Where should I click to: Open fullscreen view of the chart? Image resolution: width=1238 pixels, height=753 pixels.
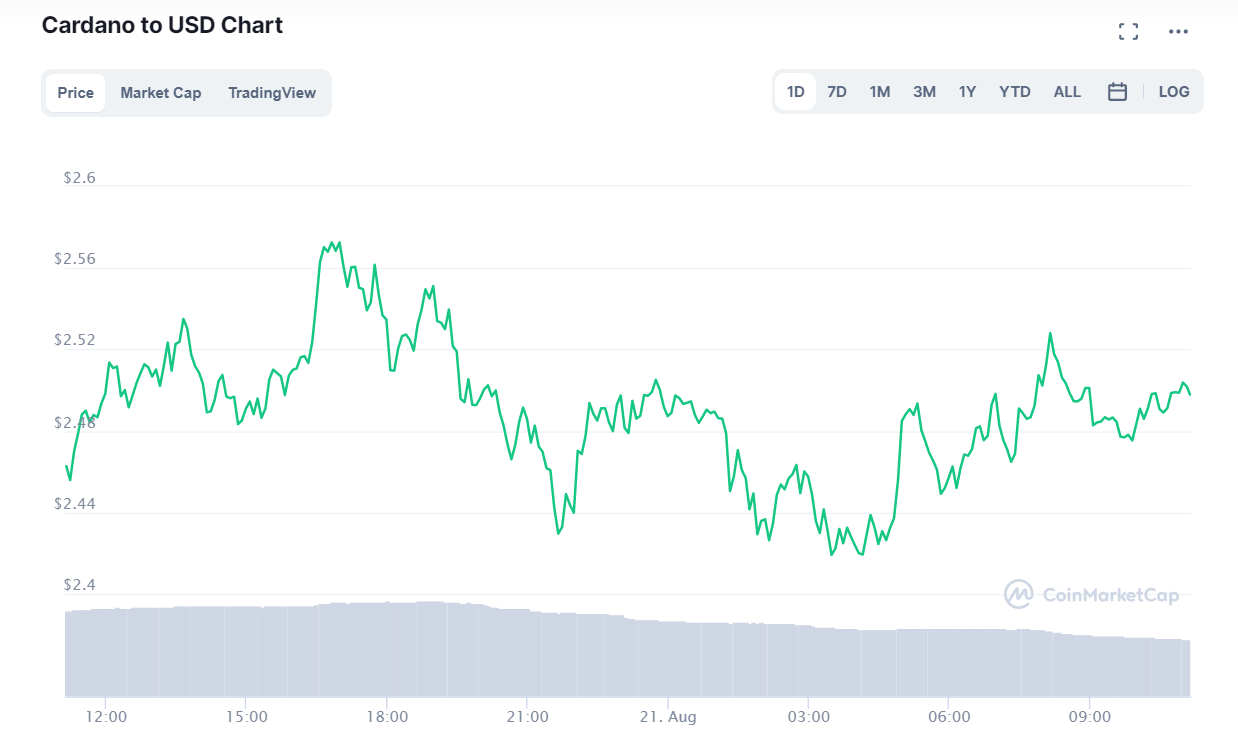(x=1128, y=31)
